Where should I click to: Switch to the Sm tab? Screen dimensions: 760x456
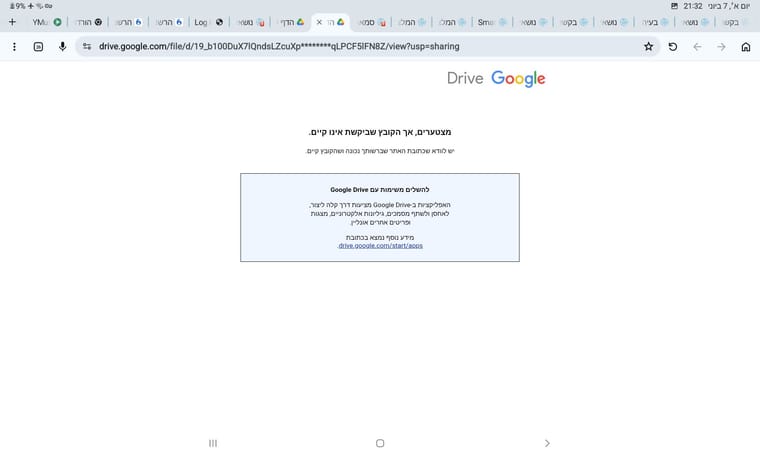[492, 22]
